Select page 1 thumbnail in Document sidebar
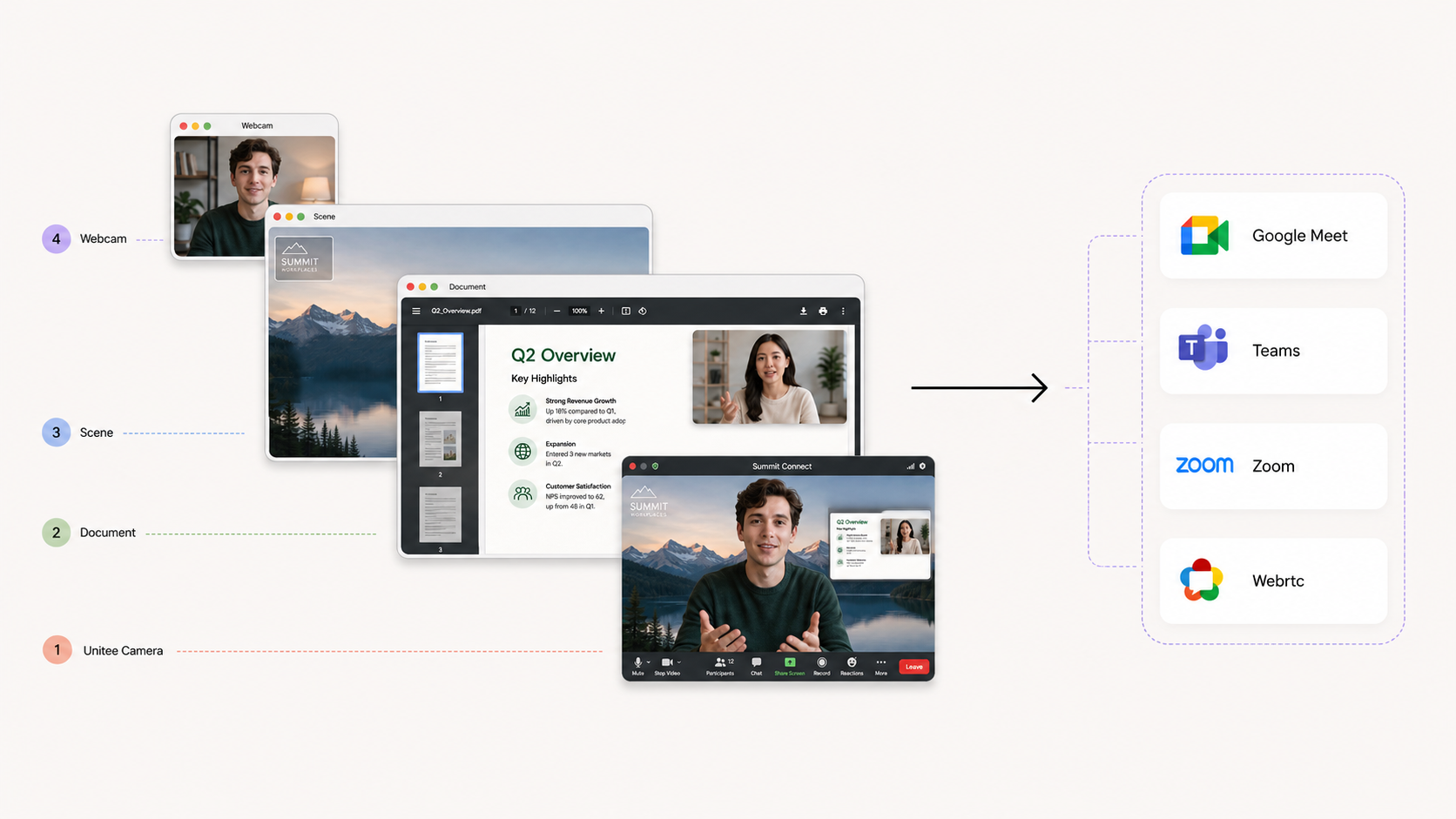The image size is (1456, 819). coord(440,362)
